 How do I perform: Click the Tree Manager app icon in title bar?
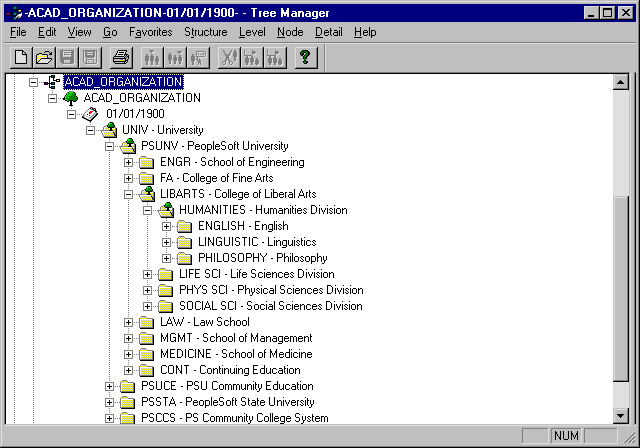[16, 13]
